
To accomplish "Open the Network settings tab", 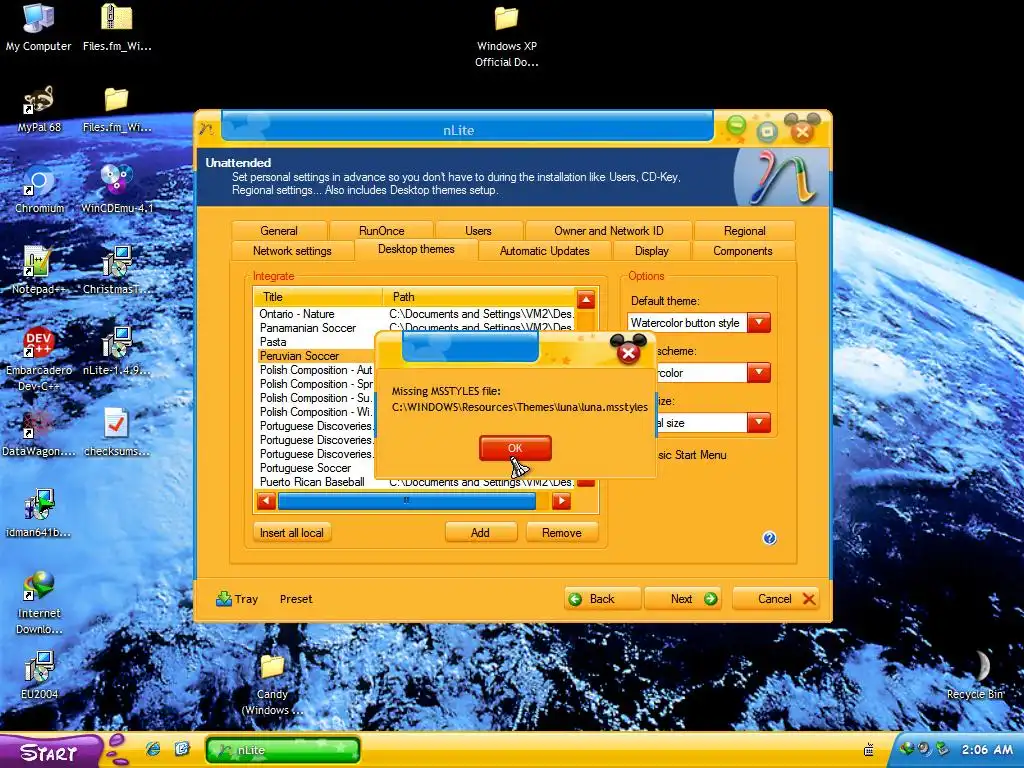I will [x=292, y=251].
